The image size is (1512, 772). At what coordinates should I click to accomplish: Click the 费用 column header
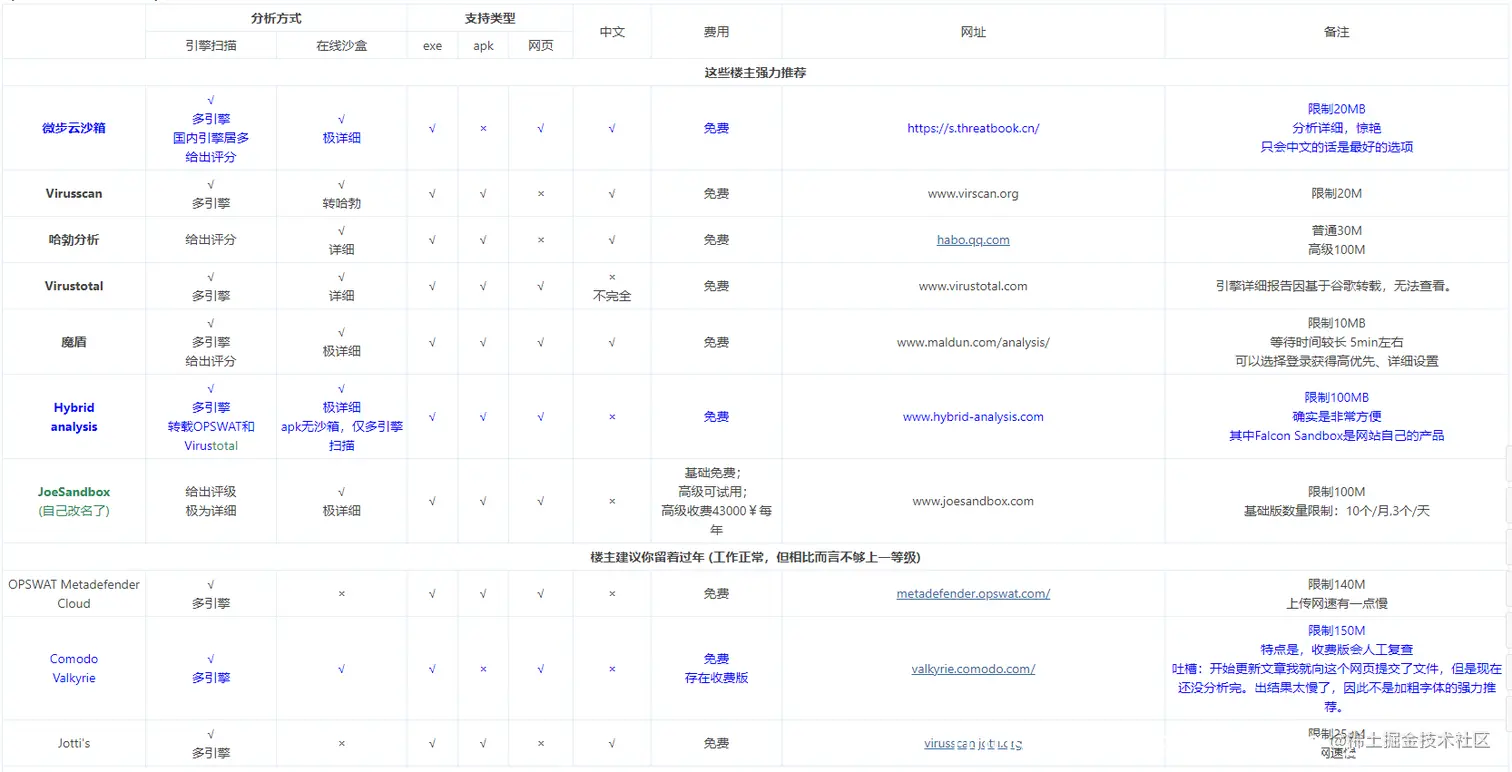pos(716,32)
